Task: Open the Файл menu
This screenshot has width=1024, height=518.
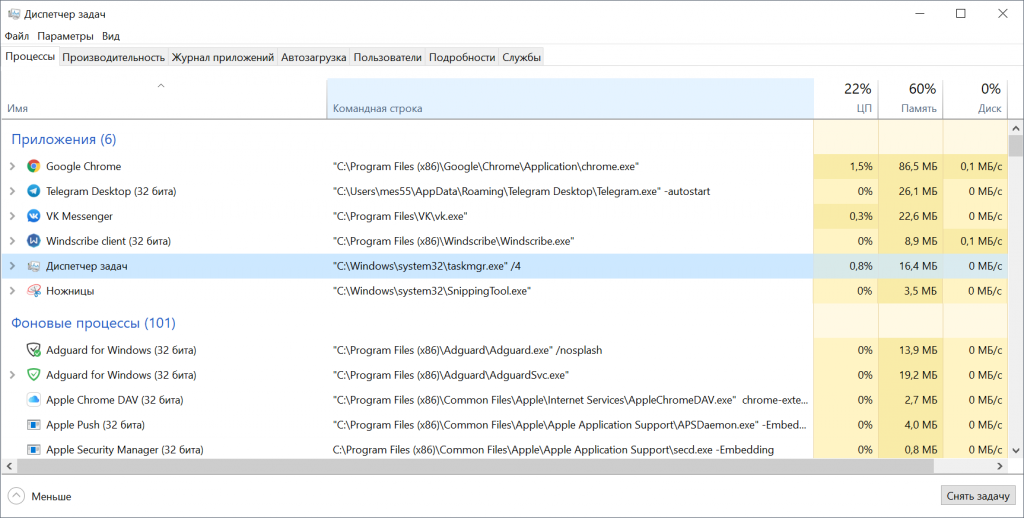Action: click(x=17, y=36)
